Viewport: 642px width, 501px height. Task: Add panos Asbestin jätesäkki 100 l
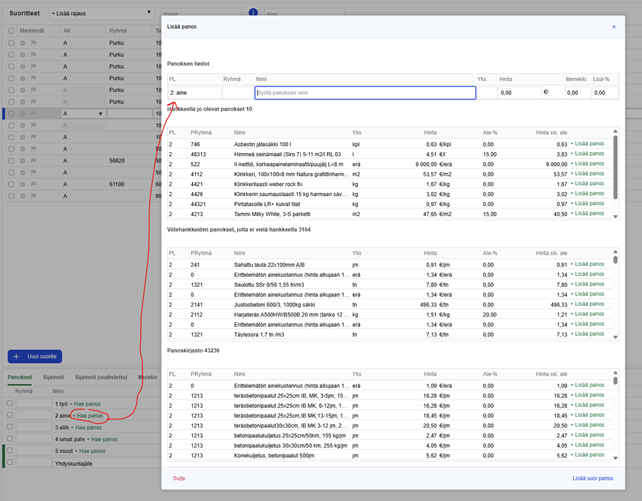pyautogui.click(x=588, y=144)
